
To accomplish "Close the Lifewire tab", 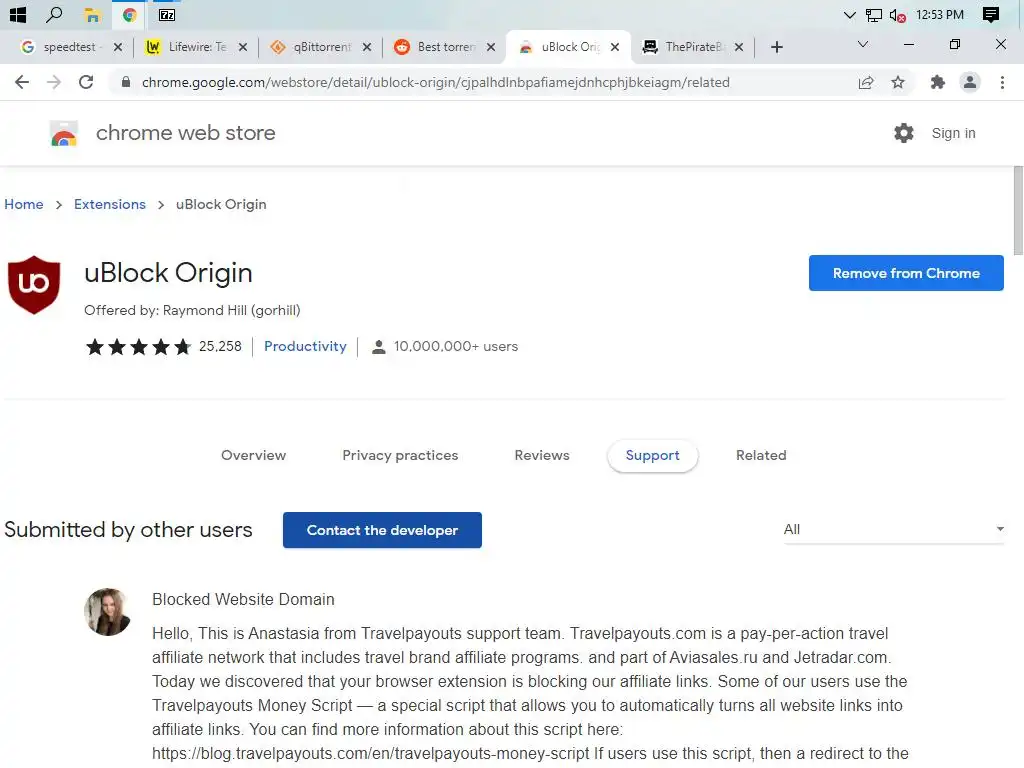I will pyautogui.click(x=243, y=47).
